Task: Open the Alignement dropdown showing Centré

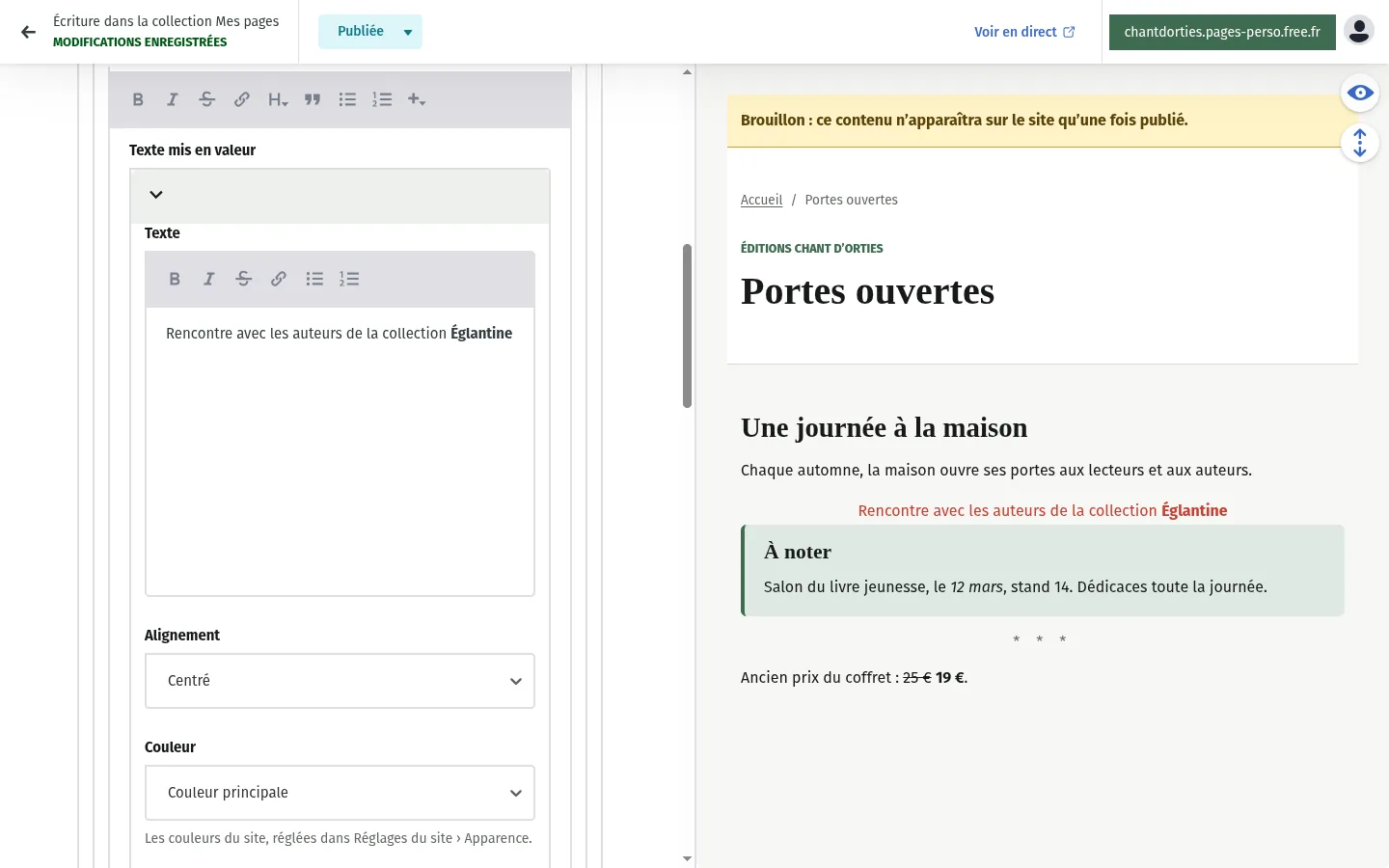Action: point(340,681)
